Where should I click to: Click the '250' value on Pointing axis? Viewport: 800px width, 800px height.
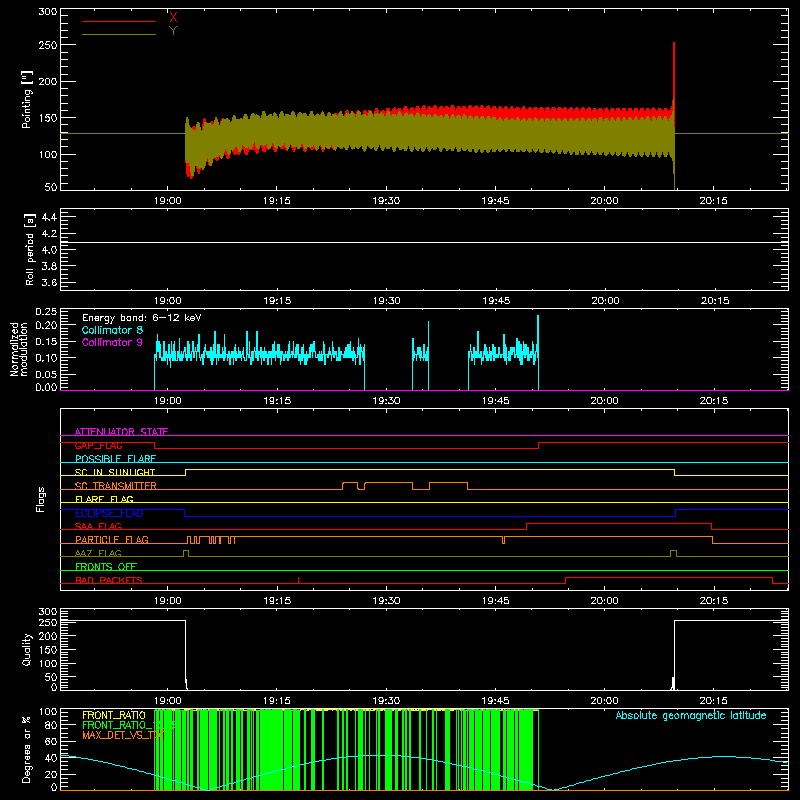pos(47,45)
